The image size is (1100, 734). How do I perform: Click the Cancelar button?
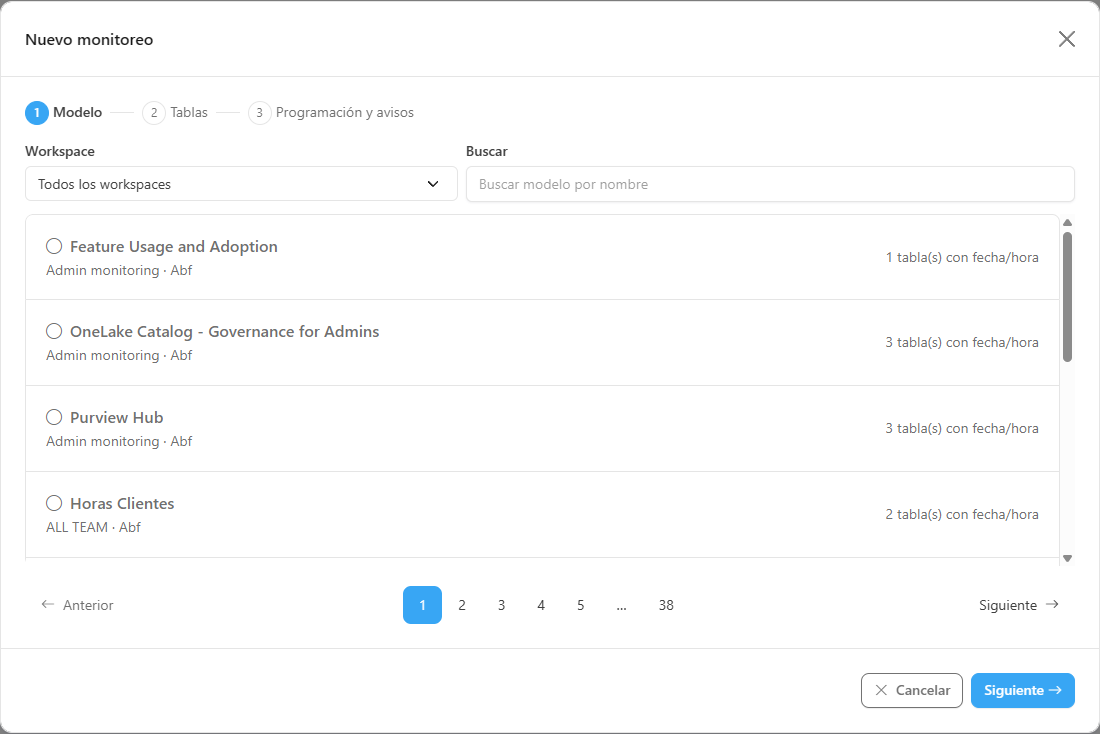[x=911, y=690]
